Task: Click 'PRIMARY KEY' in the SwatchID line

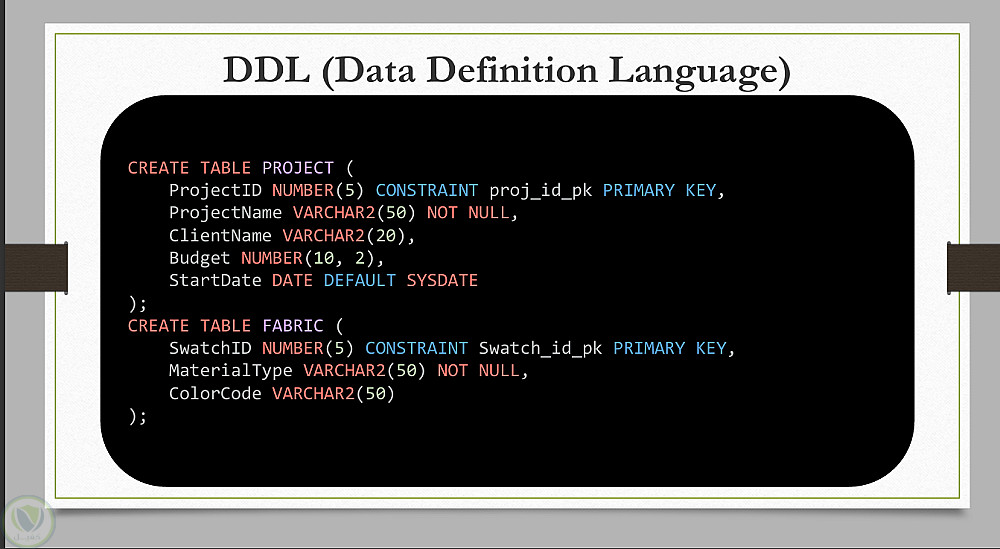Action: coord(670,348)
